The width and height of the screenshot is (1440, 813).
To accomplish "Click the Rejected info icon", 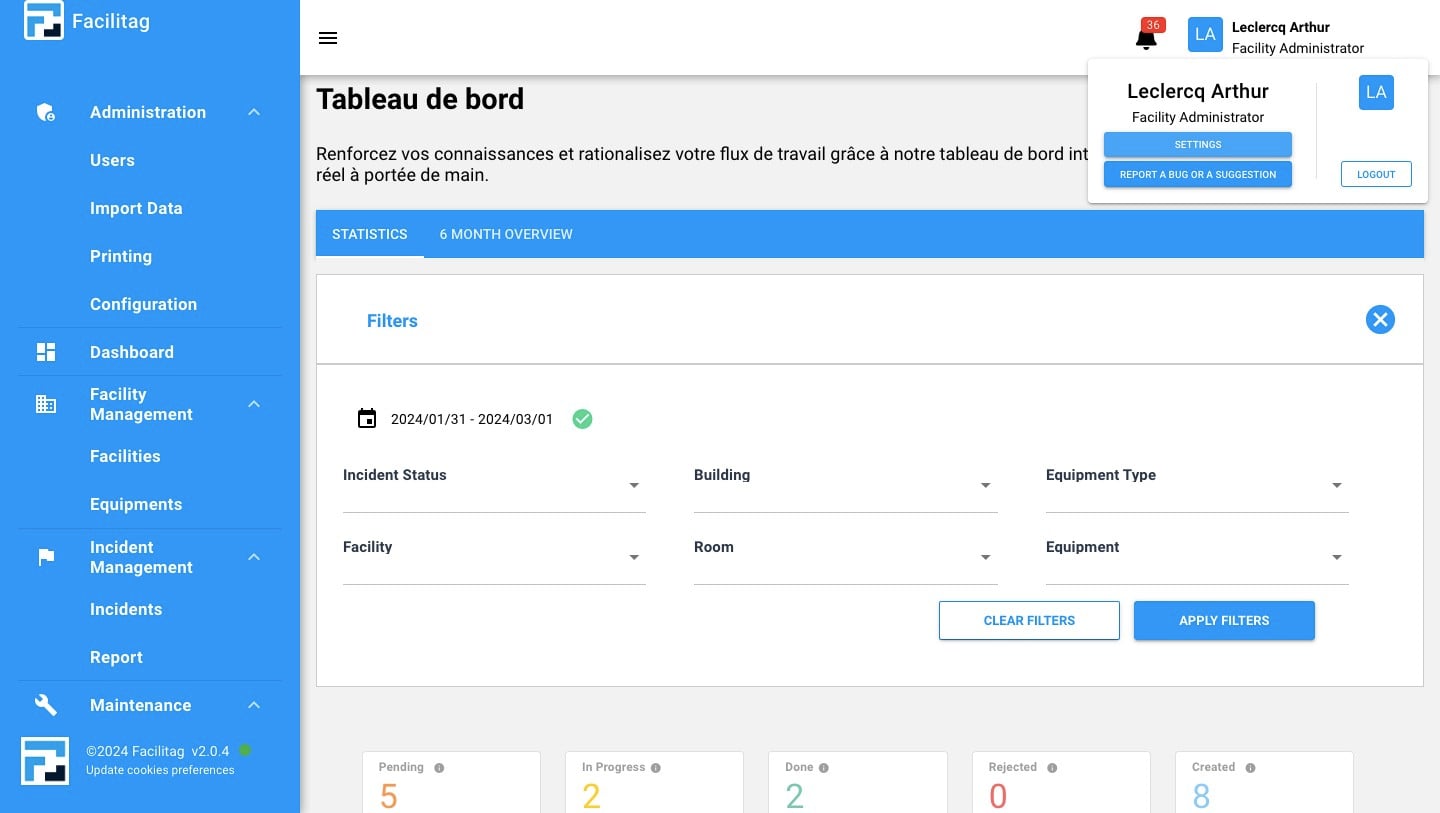I will (1052, 768).
